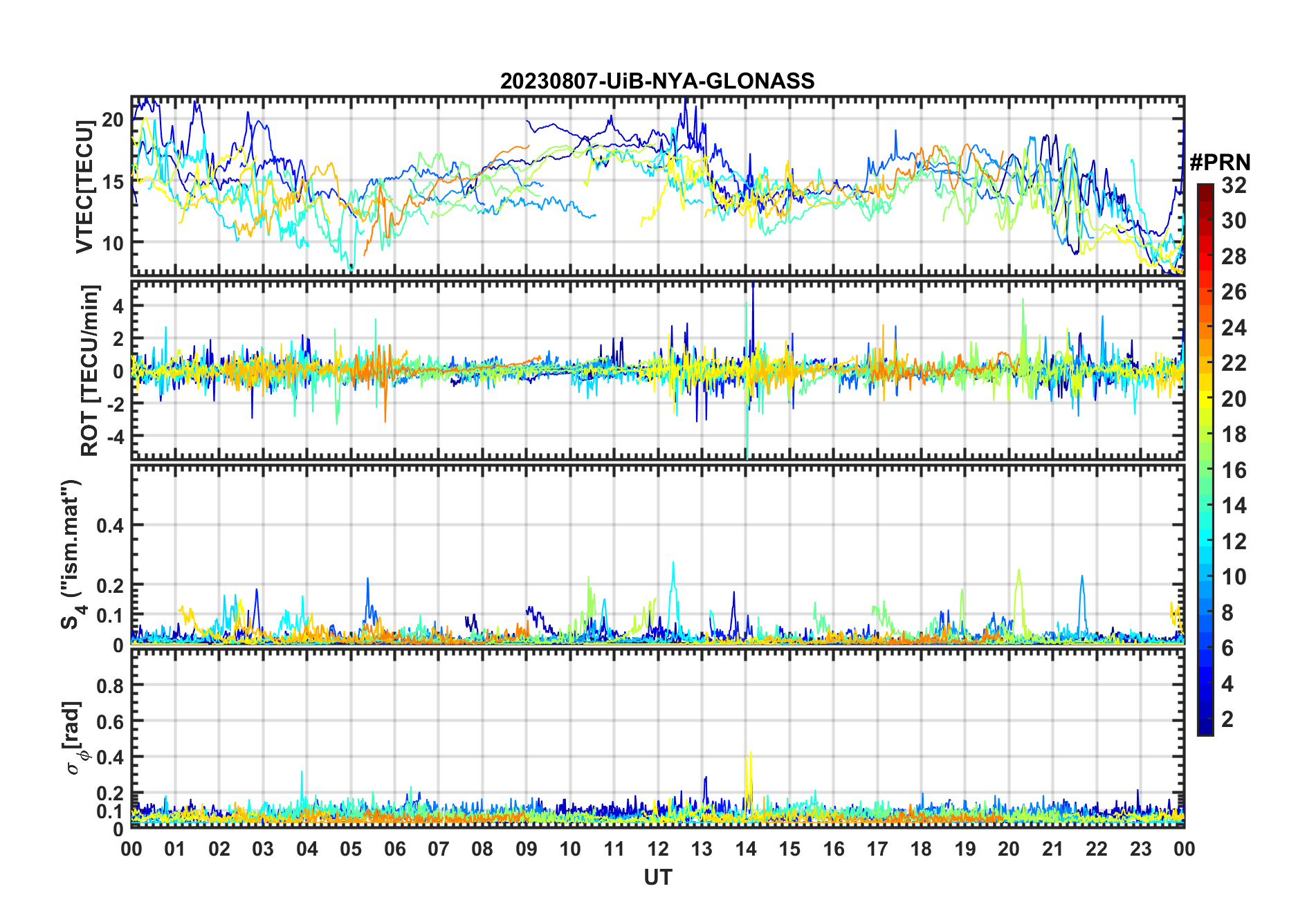Click the 4 label on PRN colorbar

click(1227, 684)
